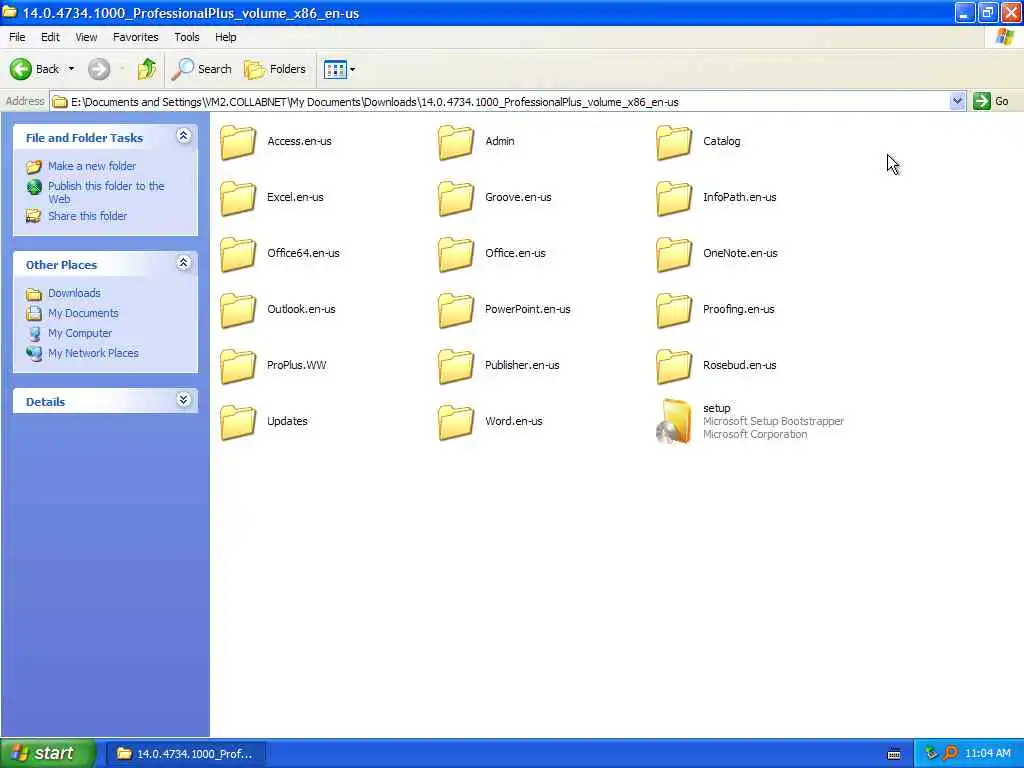Click Share this folder link

(88, 216)
